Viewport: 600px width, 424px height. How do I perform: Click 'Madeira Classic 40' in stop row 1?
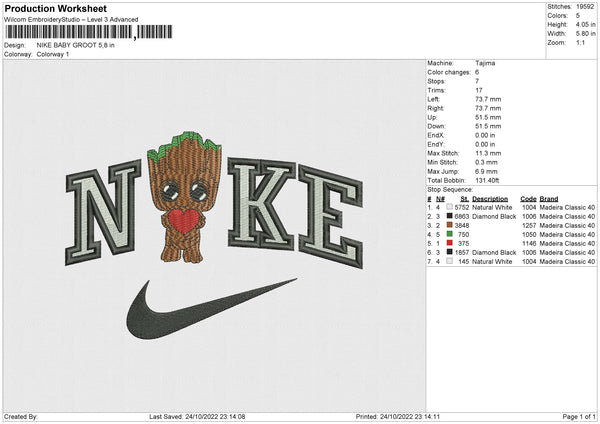[x=567, y=207]
